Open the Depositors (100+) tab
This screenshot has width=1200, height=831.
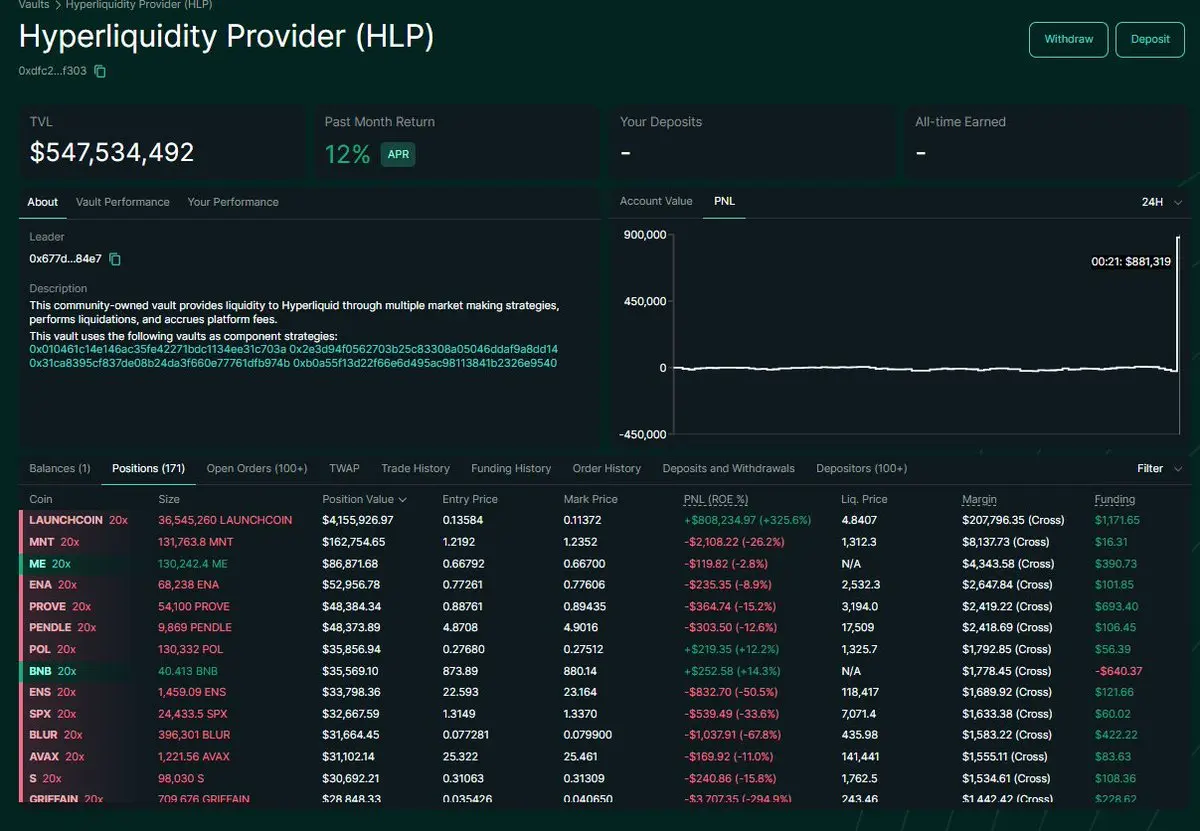[861, 468]
